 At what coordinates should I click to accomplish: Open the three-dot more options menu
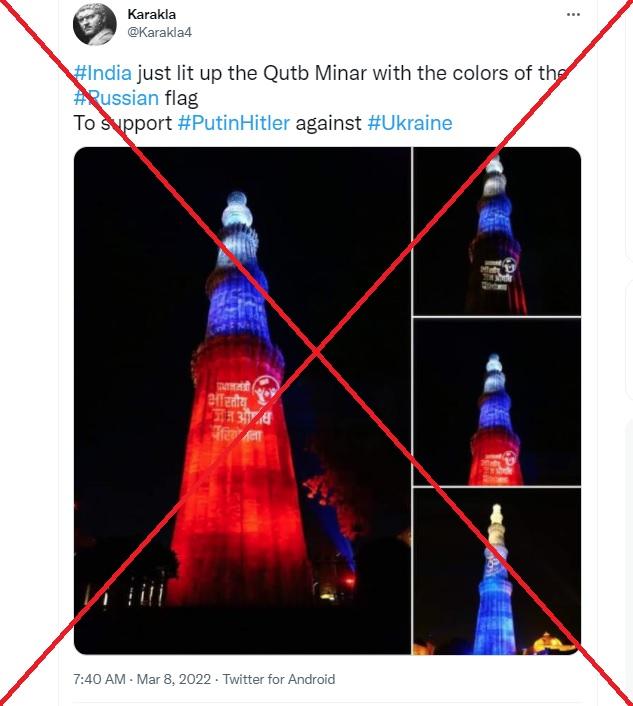(x=573, y=15)
